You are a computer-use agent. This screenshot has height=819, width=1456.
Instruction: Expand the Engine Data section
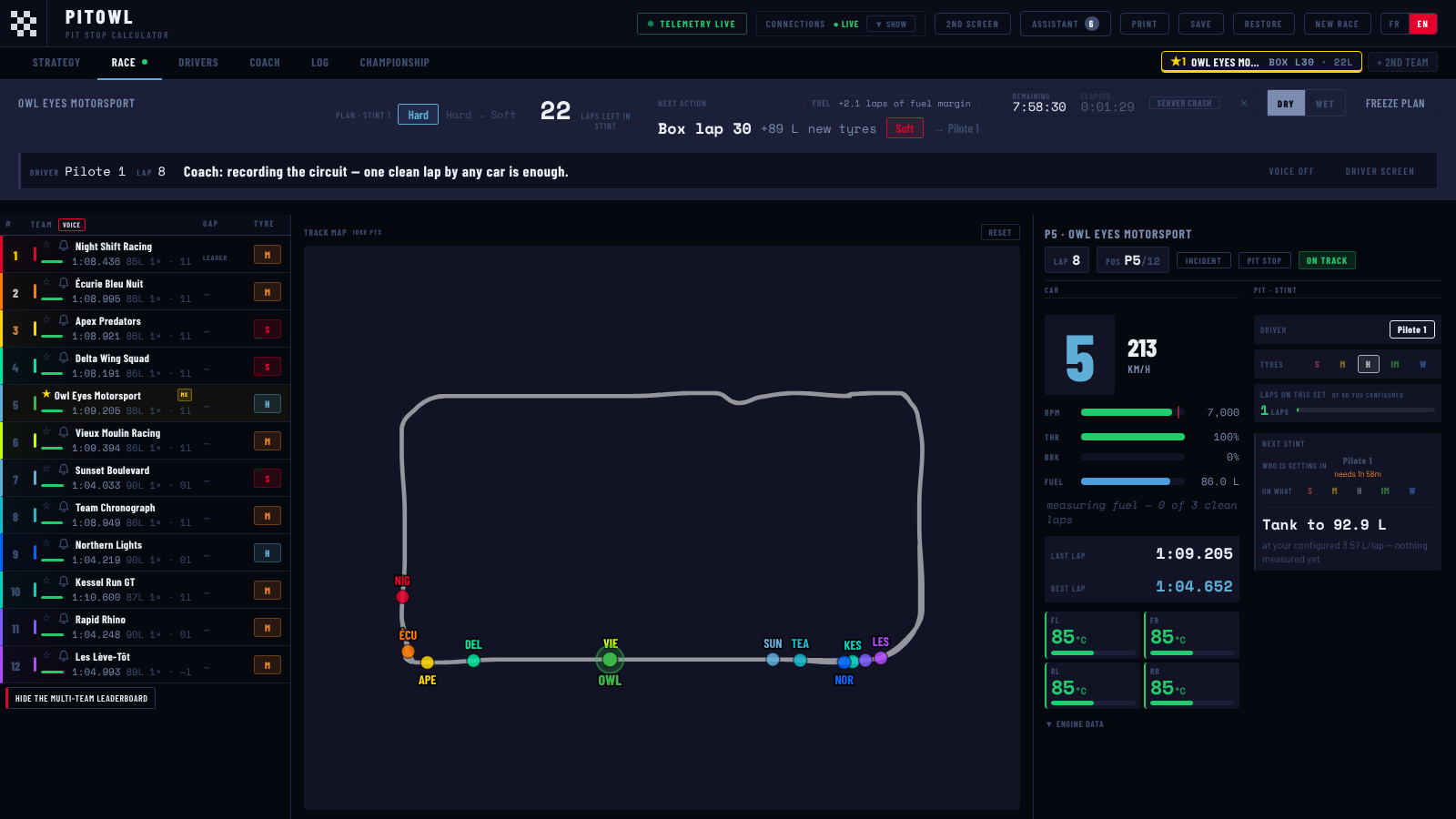pyautogui.click(x=1075, y=724)
